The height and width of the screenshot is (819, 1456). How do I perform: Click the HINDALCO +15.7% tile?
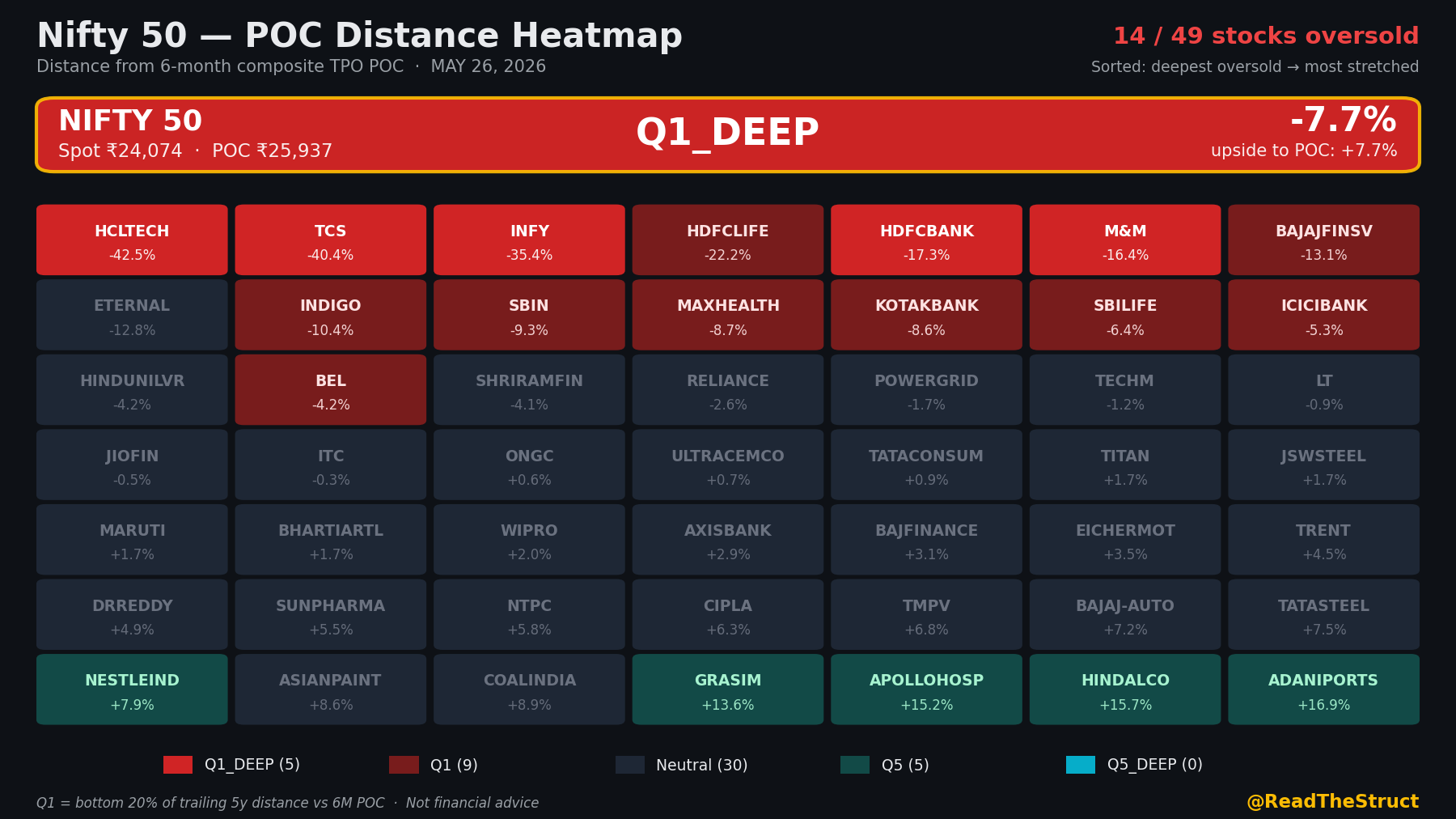pyautogui.click(x=1125, y=690)
